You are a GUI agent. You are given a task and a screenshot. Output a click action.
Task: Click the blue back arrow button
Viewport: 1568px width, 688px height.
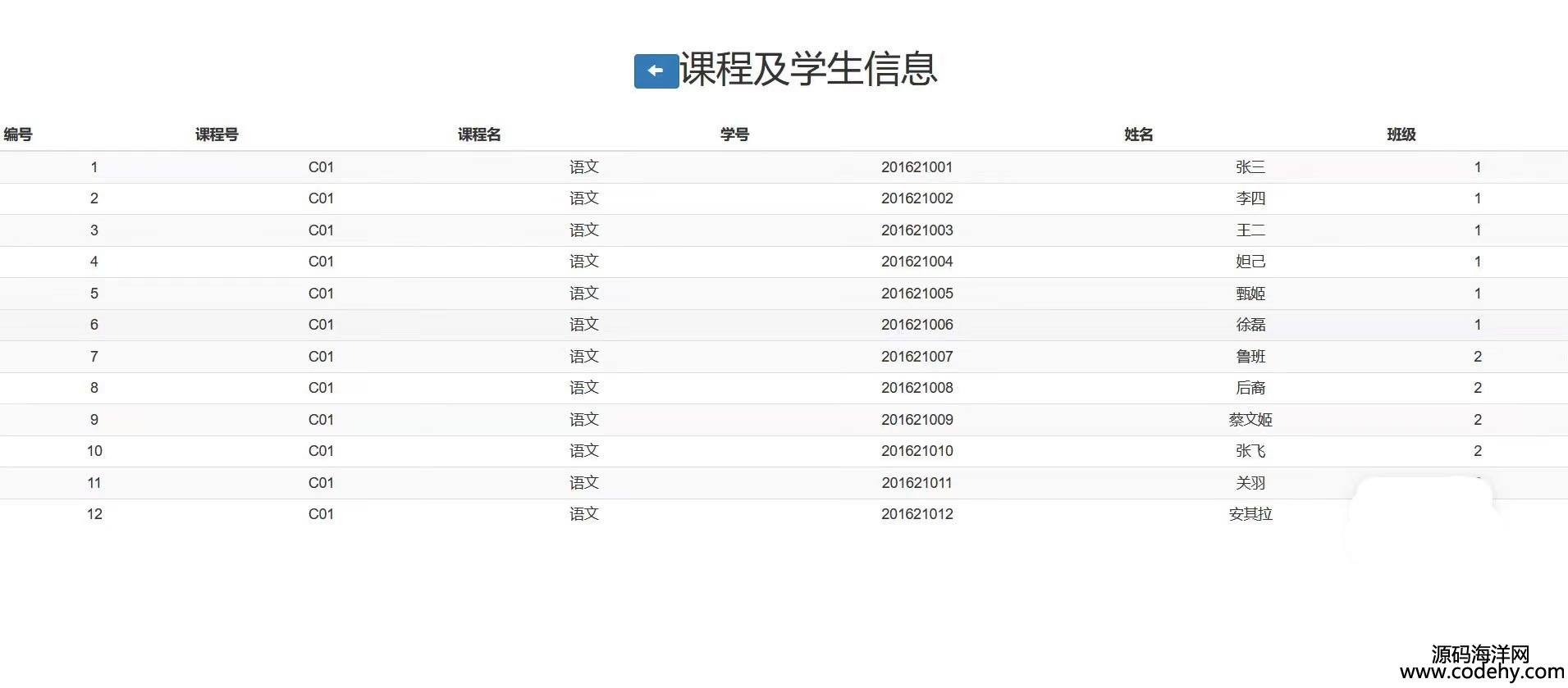(x=656, y=71)
